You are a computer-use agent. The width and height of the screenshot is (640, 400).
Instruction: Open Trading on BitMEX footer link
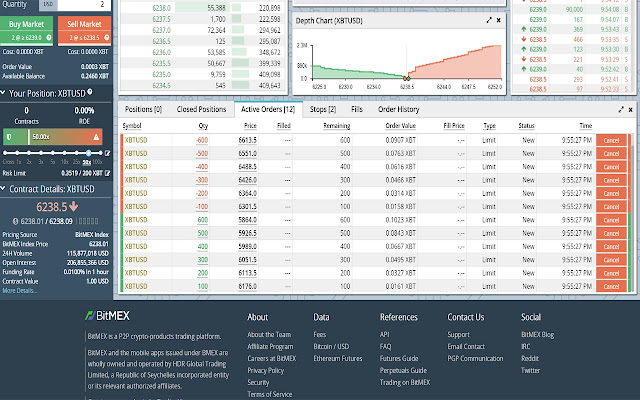[x=405, y=382]
